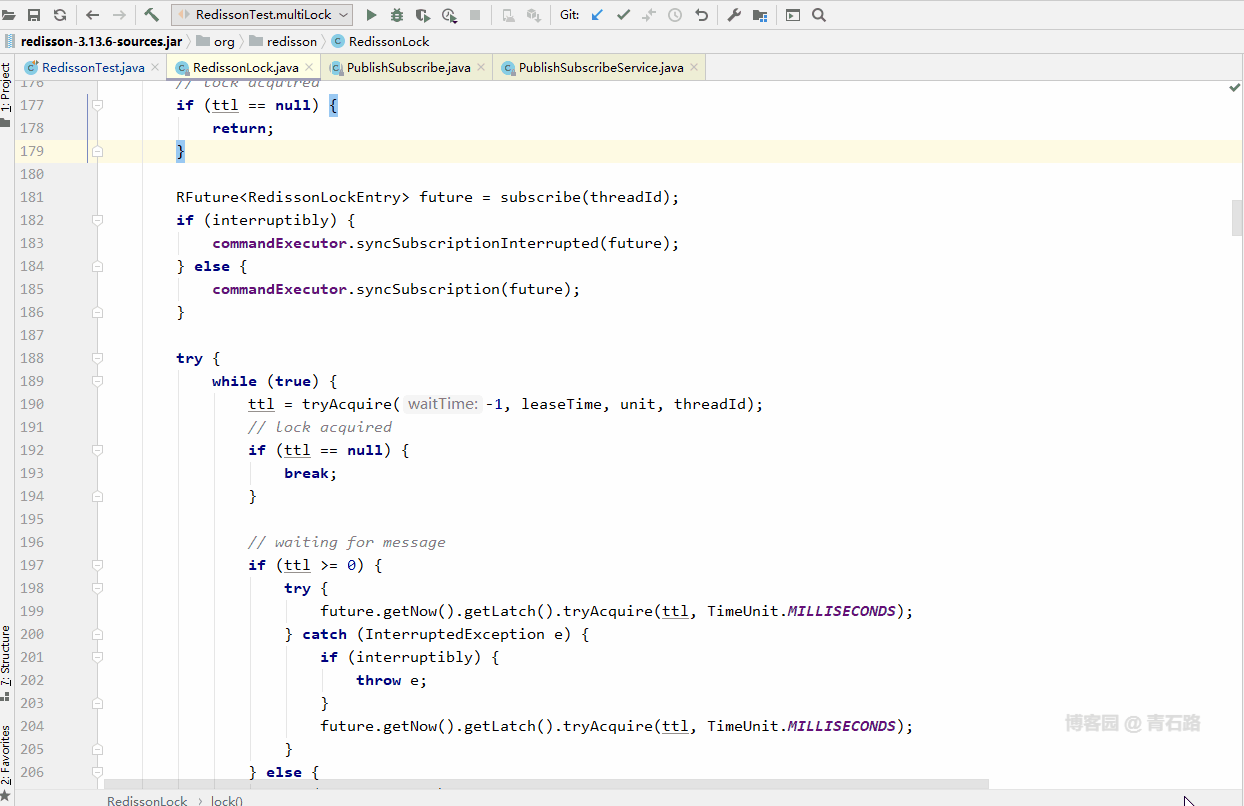Run the configuration with green play icon
Viewport: 1244px width, 806px height.
(371, 15)
